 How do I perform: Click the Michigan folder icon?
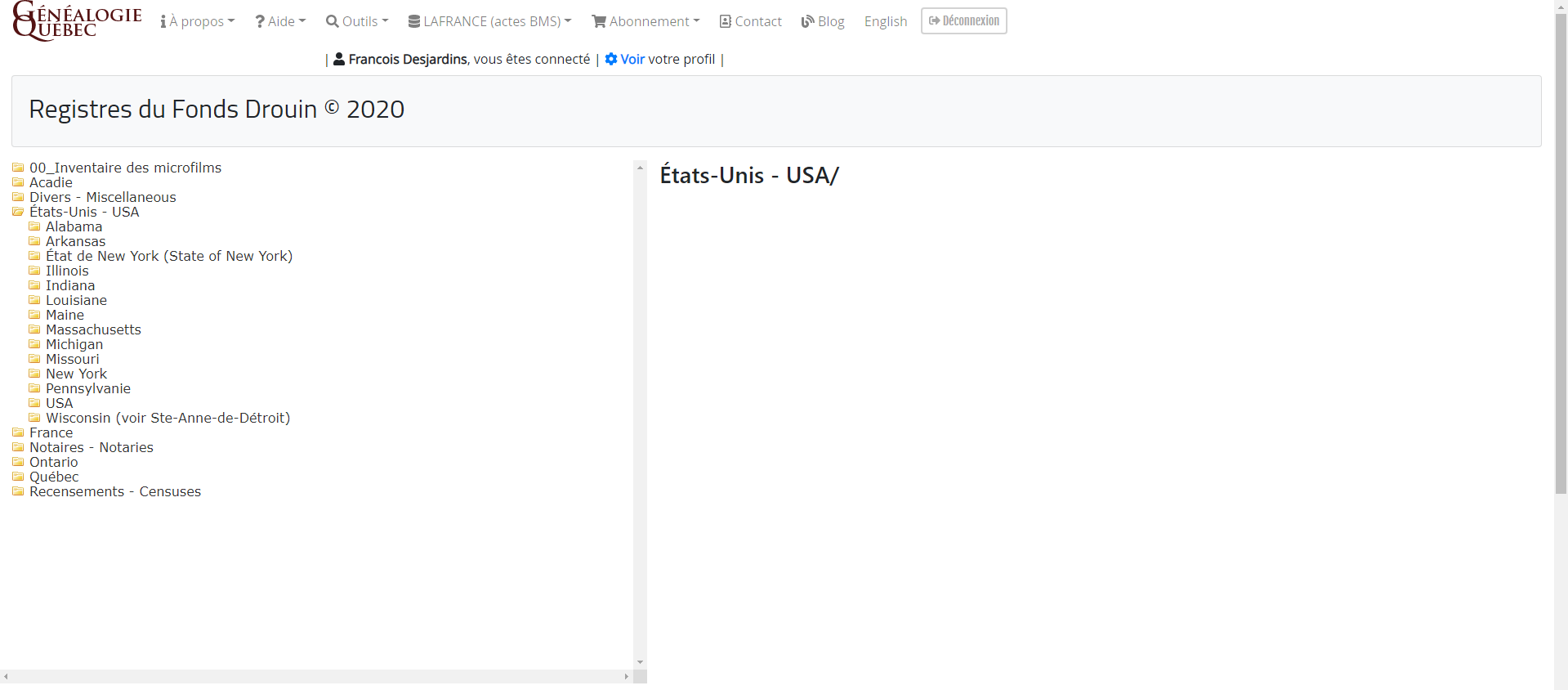point(34,344)
